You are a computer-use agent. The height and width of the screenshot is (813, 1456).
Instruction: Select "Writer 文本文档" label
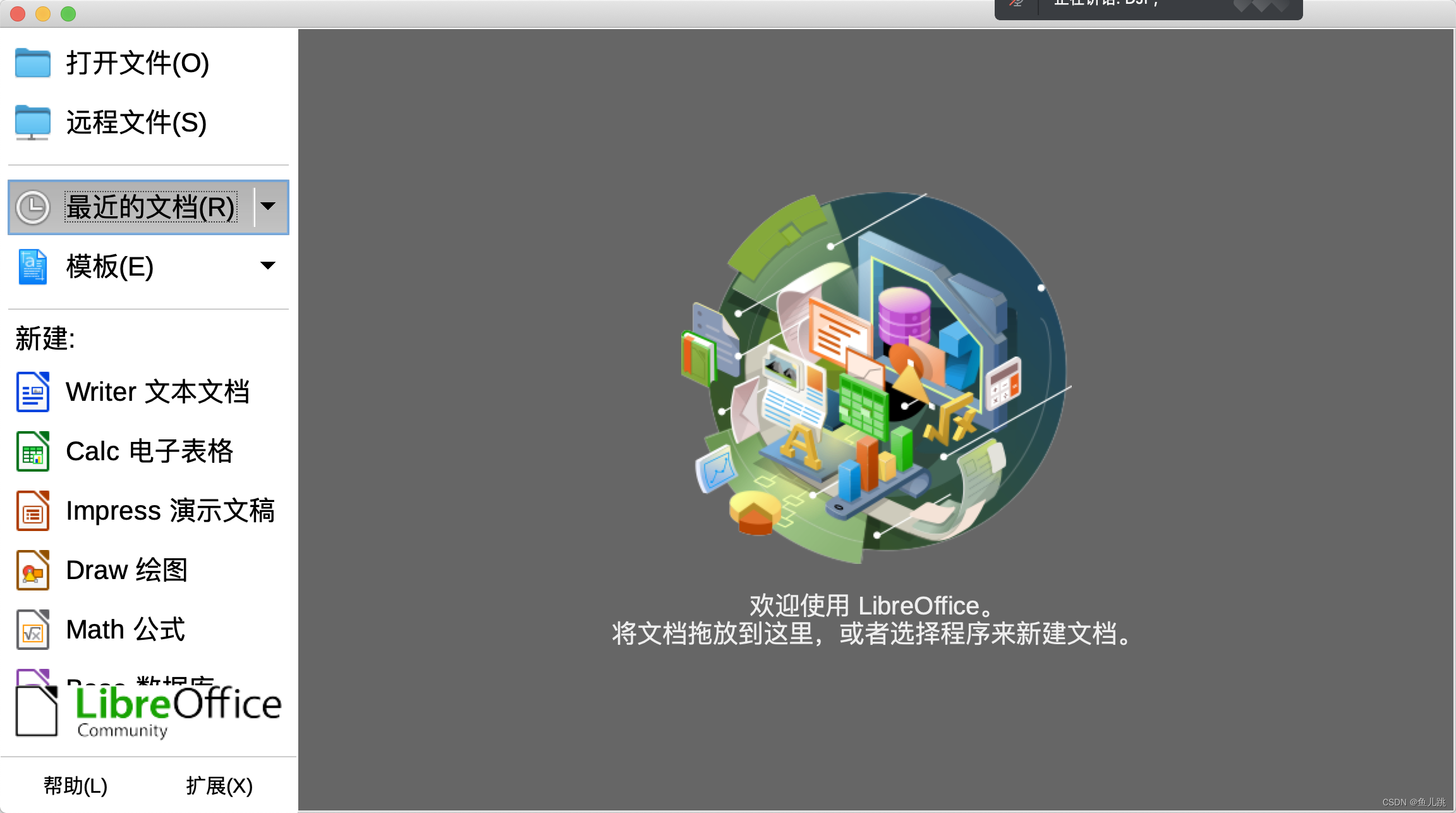tap(158, 392)
